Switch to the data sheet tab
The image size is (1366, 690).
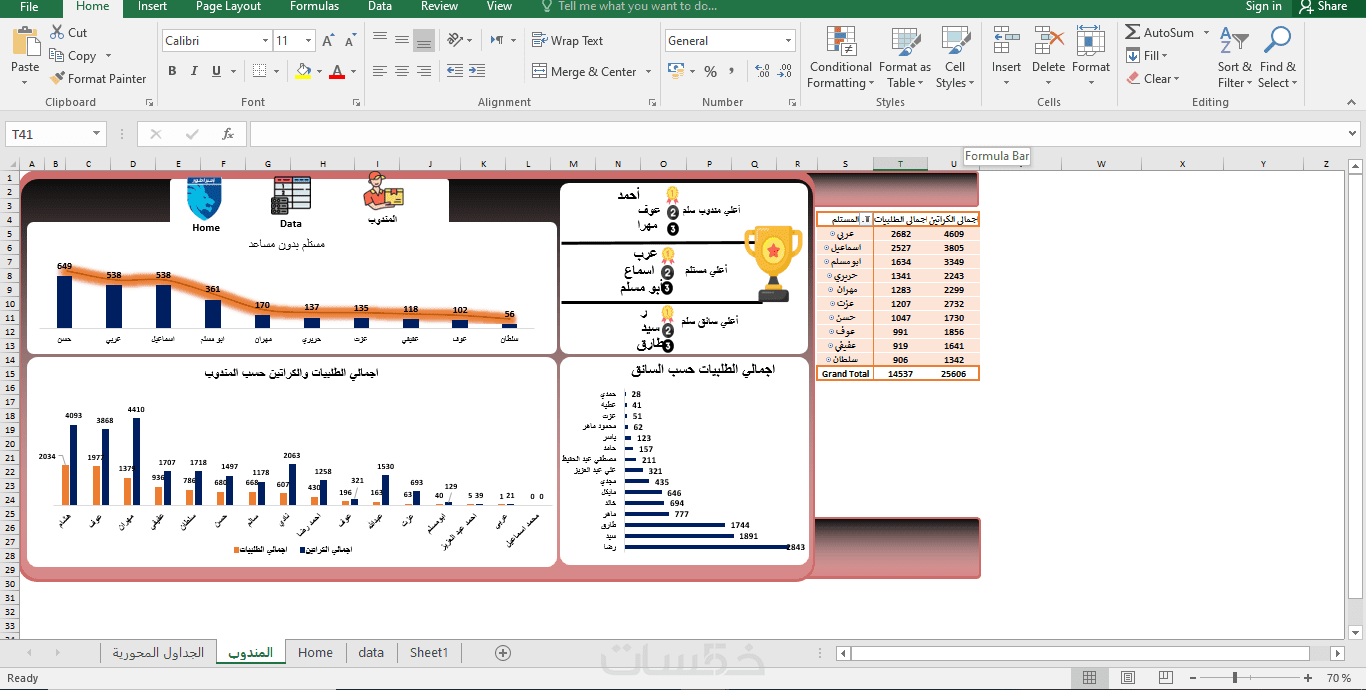click(x=371, y=652)
